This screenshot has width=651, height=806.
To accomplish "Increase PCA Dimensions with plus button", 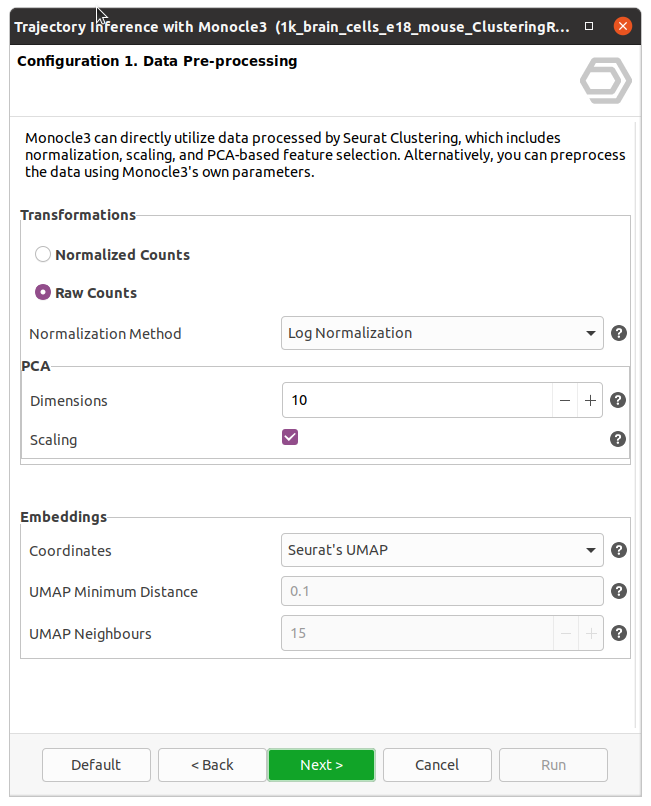I will pos(590,400).
